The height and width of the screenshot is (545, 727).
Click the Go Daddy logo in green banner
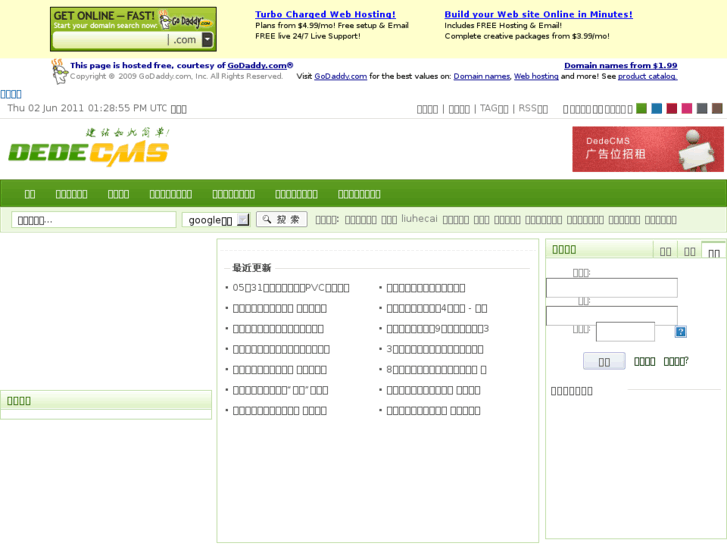point(185,20)
